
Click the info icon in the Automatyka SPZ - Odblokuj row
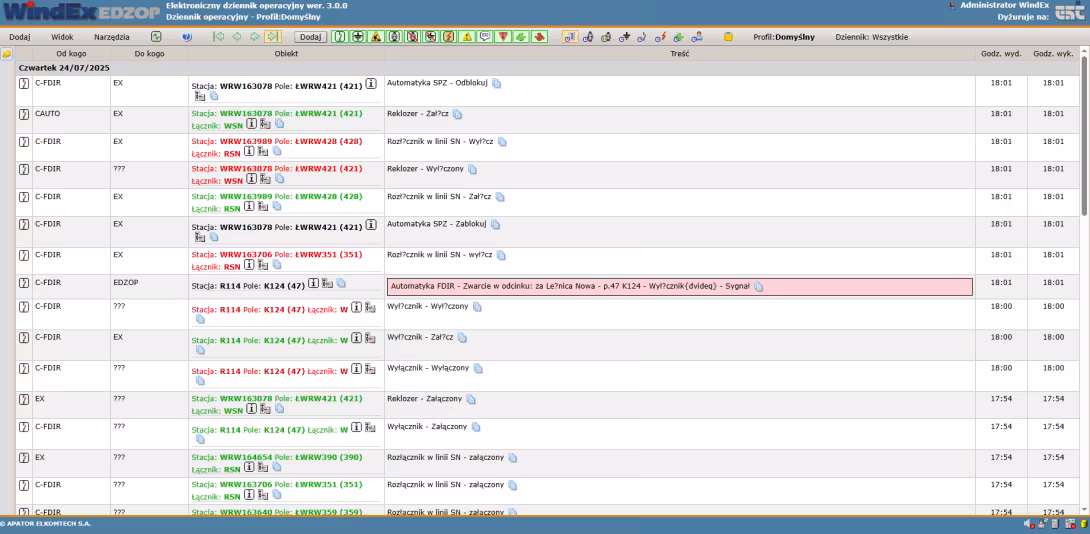(x=371, y=85)
